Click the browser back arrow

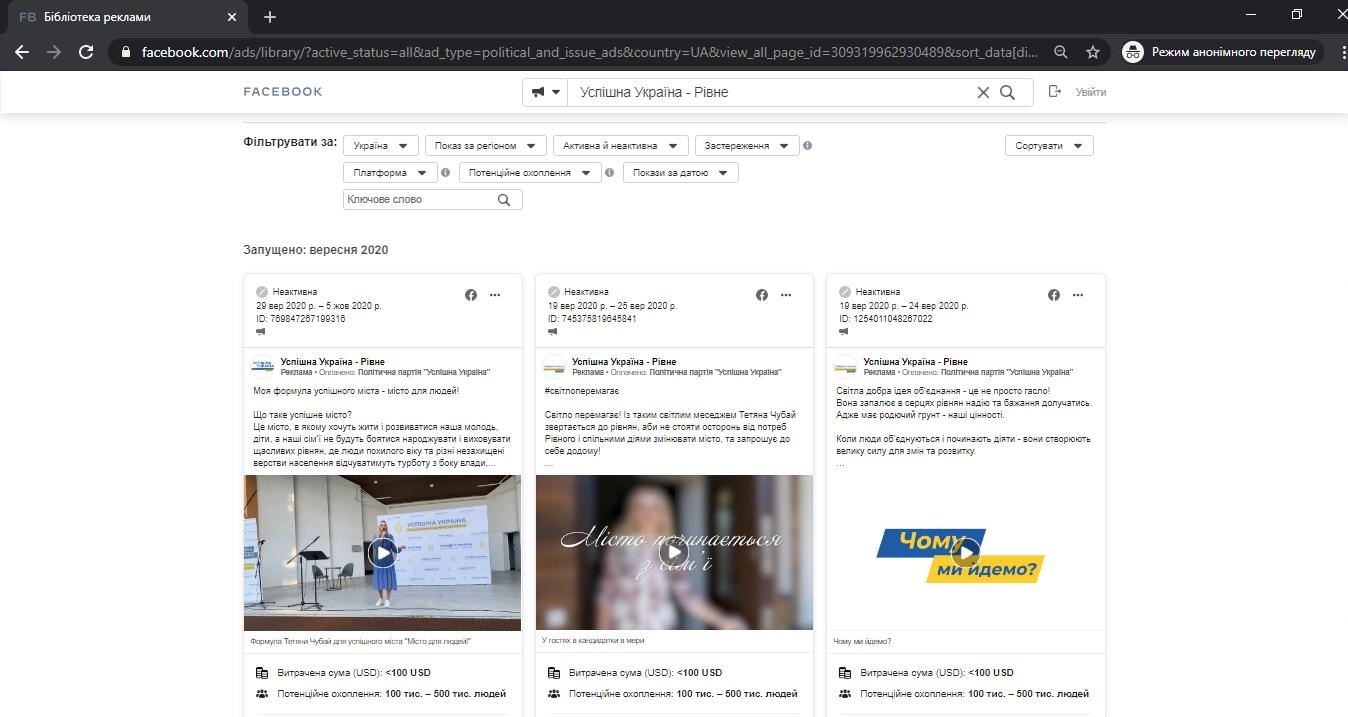click(22, 52)
